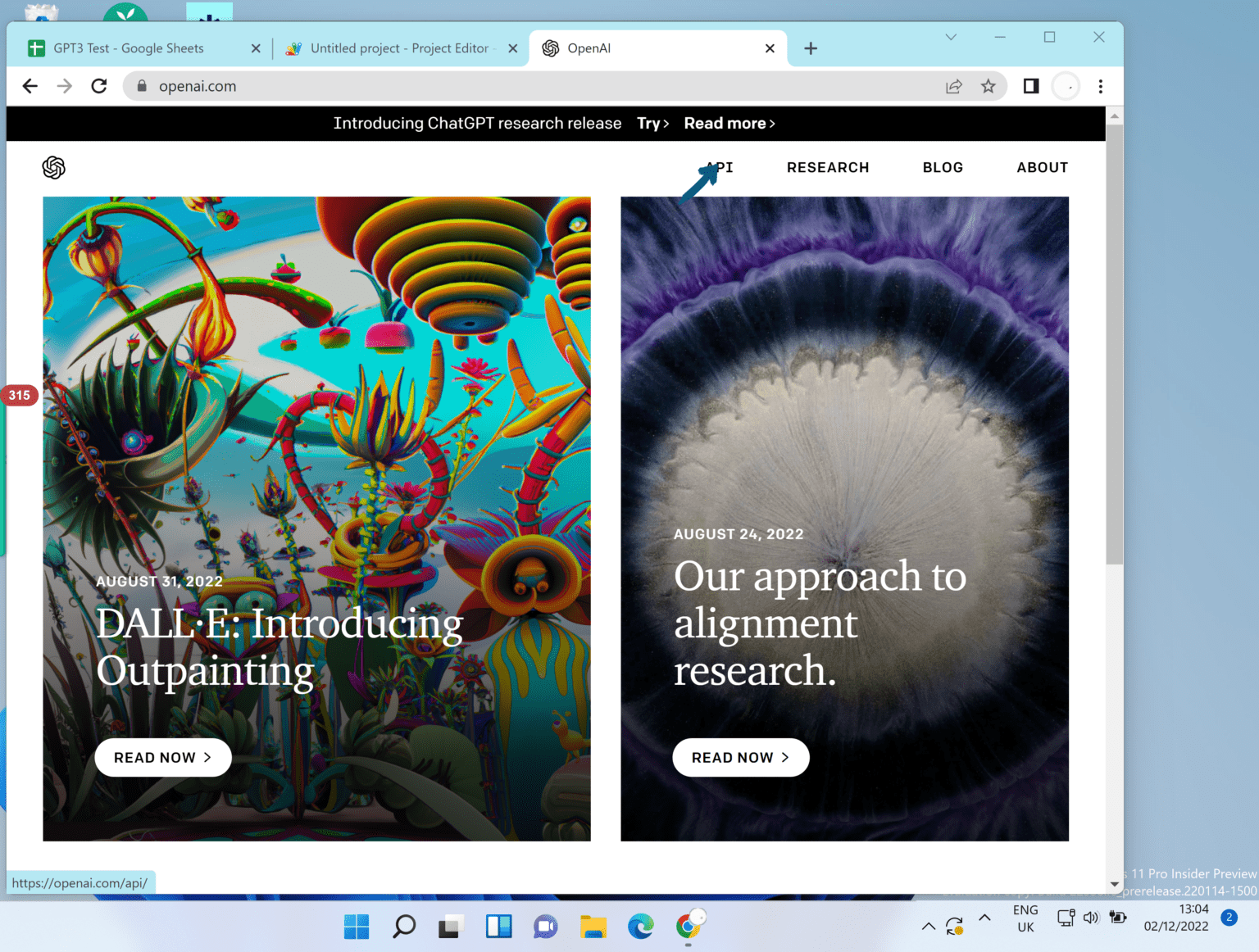The image size is (1259, 952).
Task: Mute audio via the speaker tray icon
Action: 1090,918
